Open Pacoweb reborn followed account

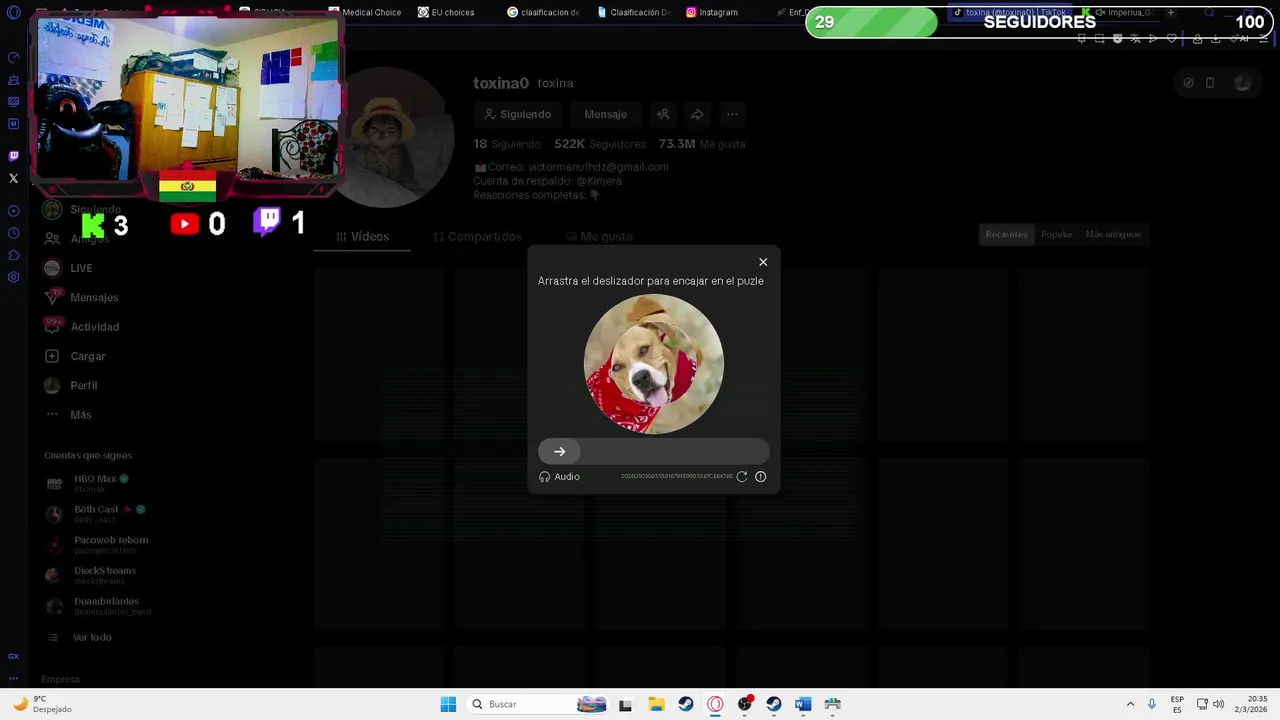97,545
